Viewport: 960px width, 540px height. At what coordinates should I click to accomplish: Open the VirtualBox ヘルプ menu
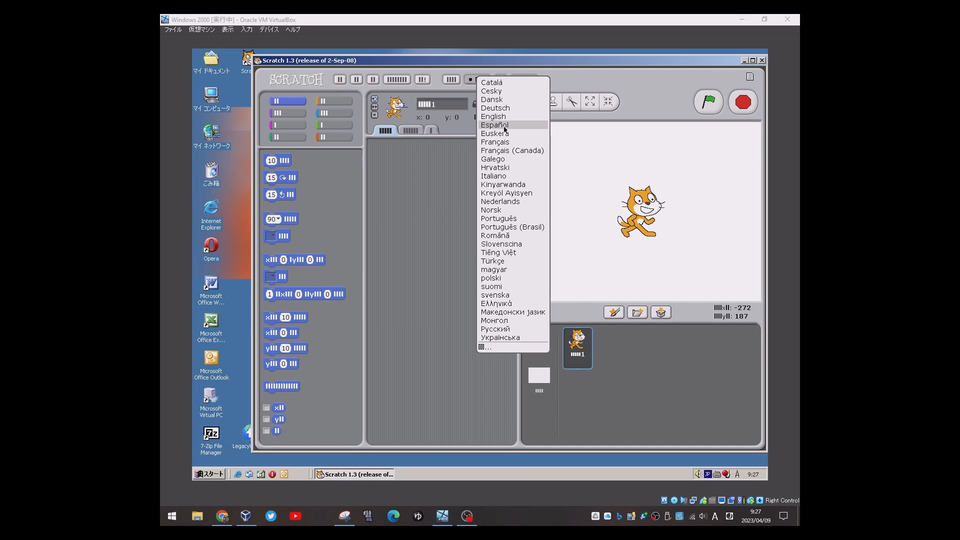click(293, 29)
